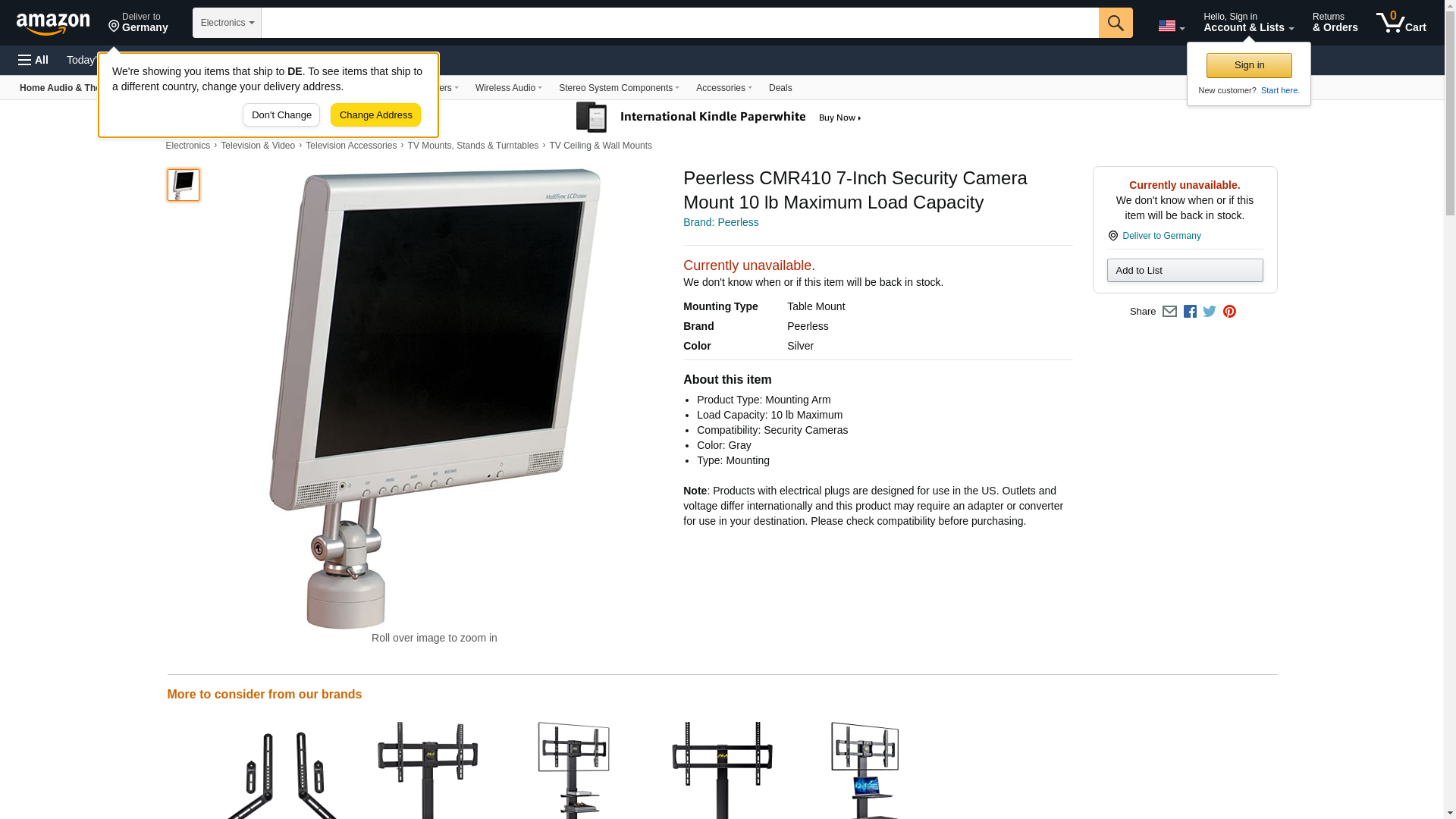
Task: Select the monitor product thumbnail
Action: (x=184, y=185)
